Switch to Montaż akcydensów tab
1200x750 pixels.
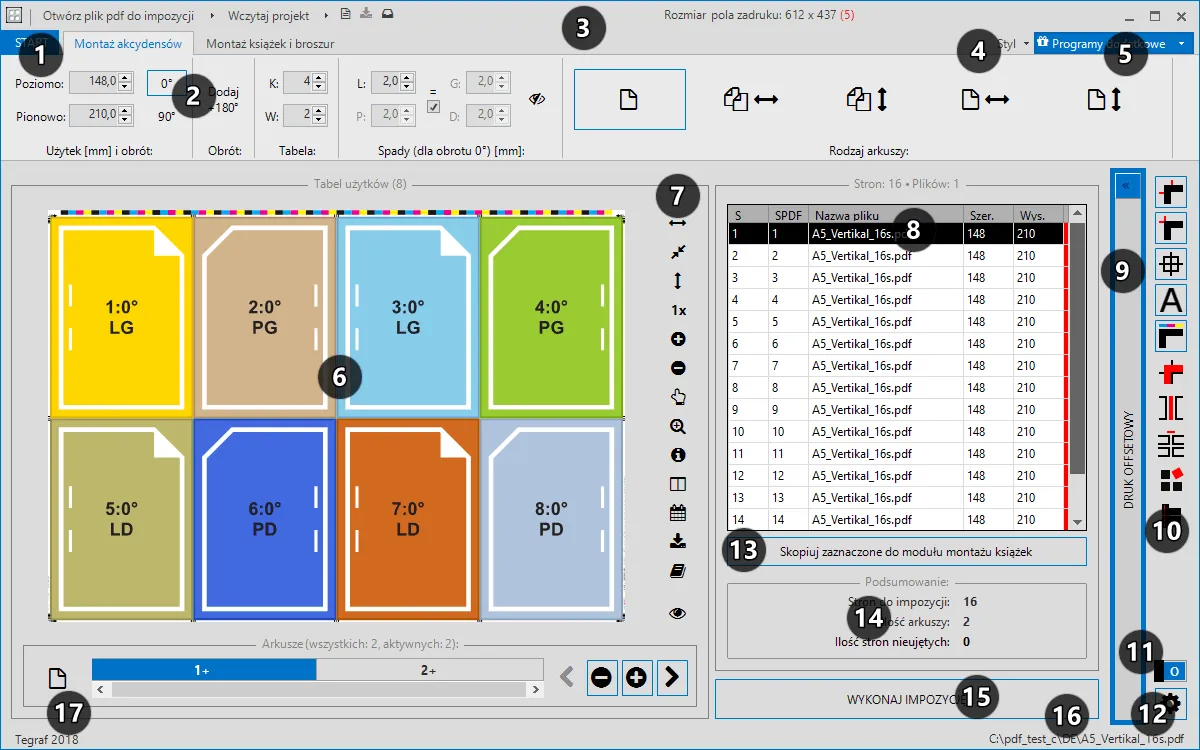(x=128, y=44)
